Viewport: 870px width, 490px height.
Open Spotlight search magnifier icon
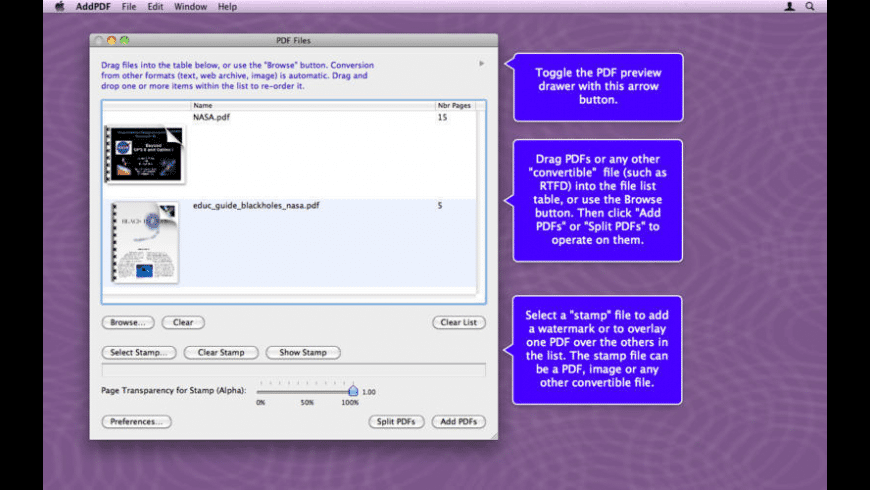[x=810, y=7]
